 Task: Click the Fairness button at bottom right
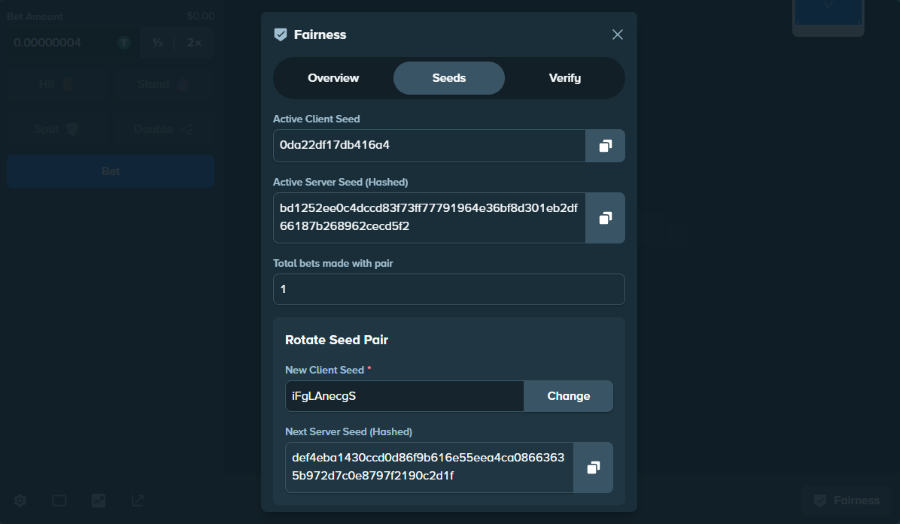point(847,500)
